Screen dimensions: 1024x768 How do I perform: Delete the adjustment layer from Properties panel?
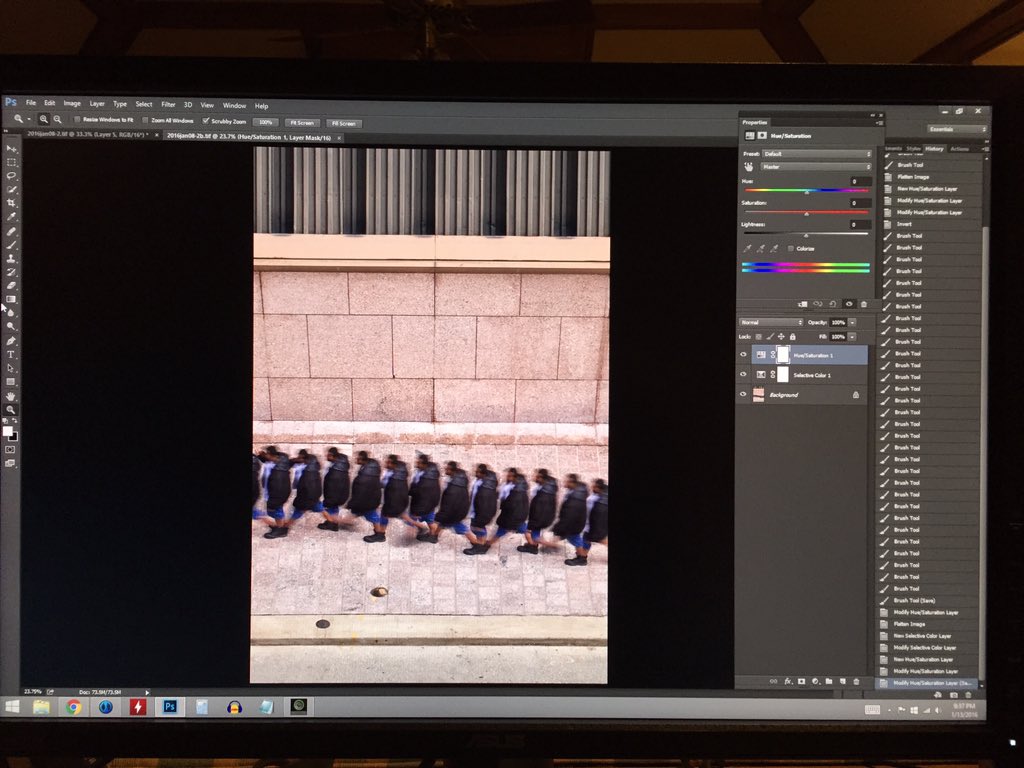tap(863, 304)
